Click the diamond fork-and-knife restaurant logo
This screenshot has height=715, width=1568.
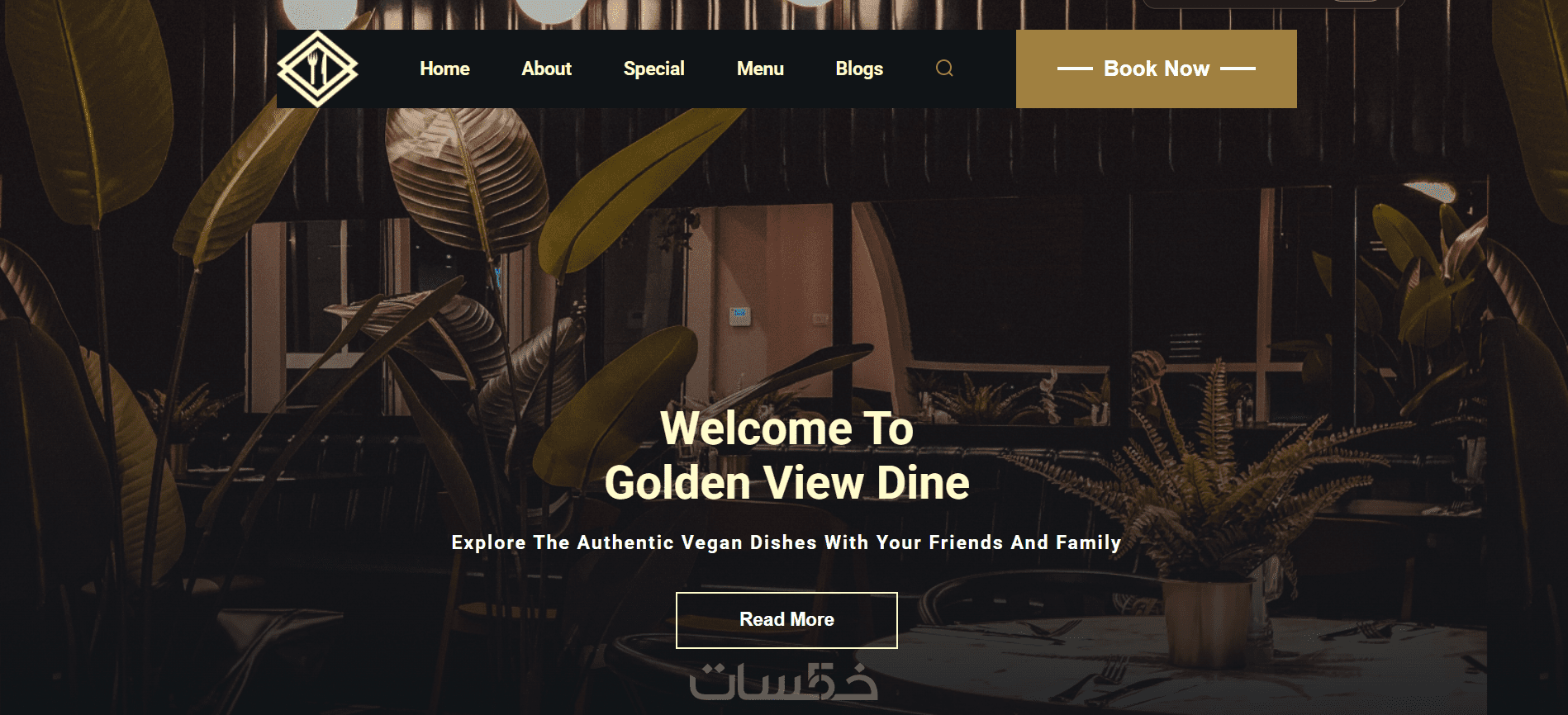317,69
